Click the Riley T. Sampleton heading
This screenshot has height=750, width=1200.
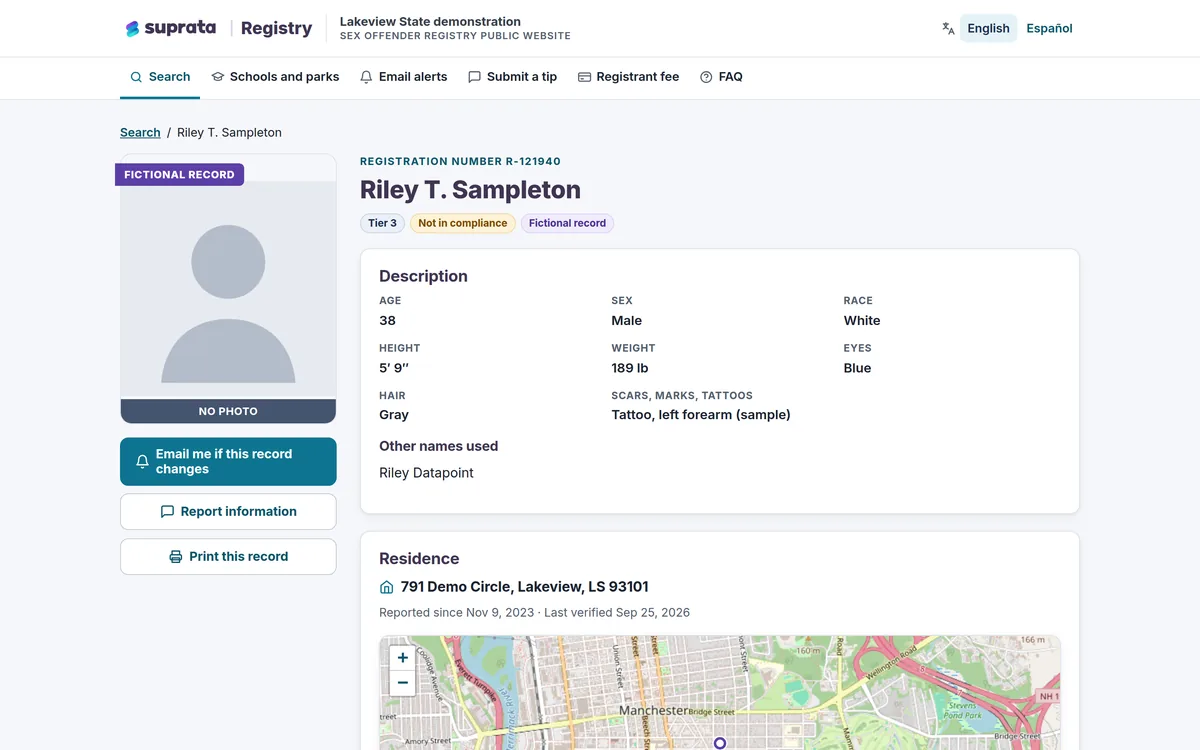(x=470, y=190)
